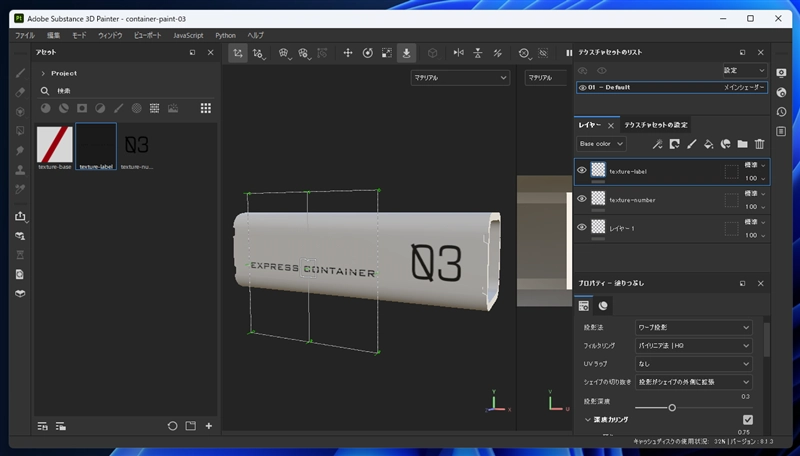
Task: Open the 投影法 ワープ投影 dropdown
Action: click(694, 327)
